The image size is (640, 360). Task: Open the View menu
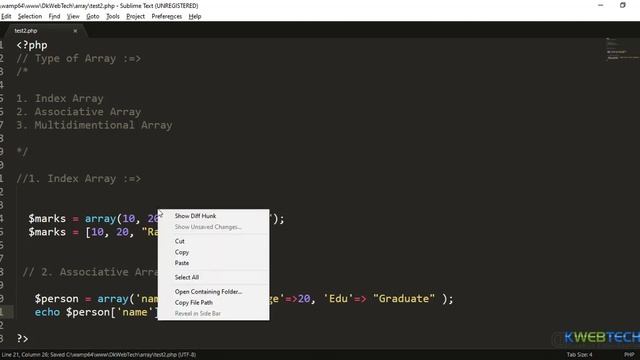point(73,16)
